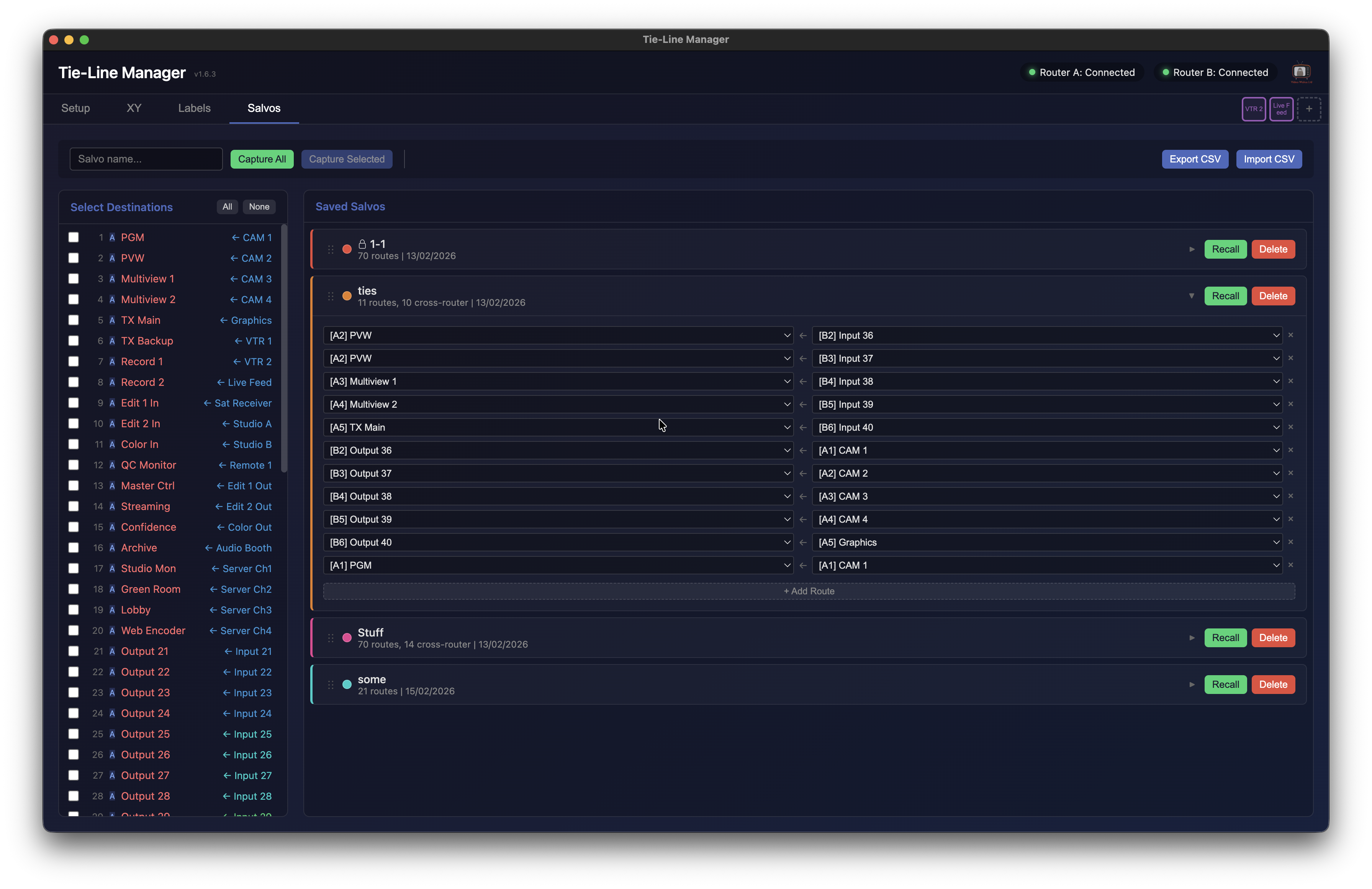1372x889 pixels.
Task: Click drag handle of Stuff salvo
Action: (331, 638)
